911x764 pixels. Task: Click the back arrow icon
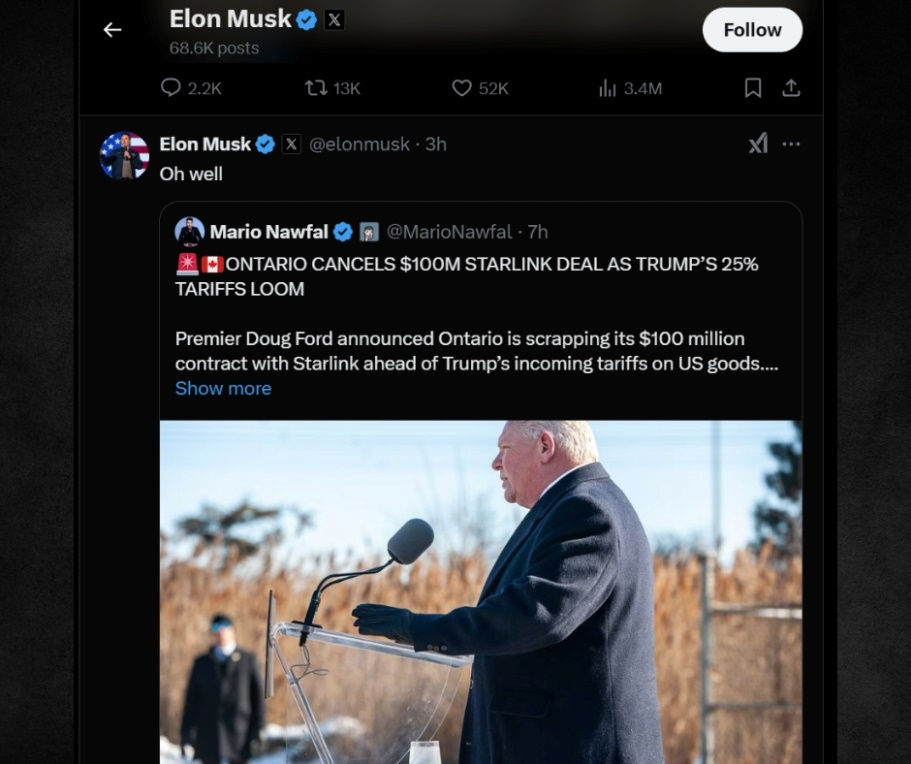112,30
